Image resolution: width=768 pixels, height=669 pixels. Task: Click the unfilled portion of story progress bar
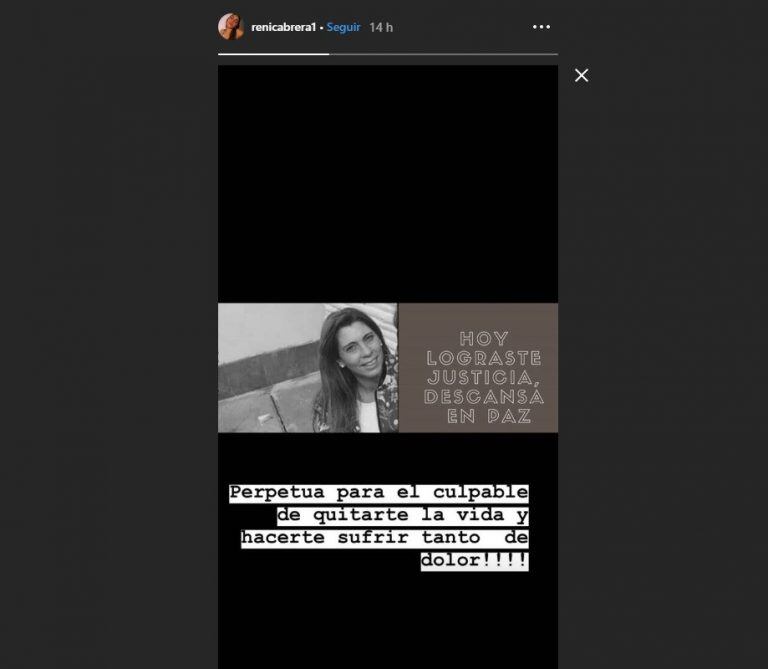click(x=443, y=54)
